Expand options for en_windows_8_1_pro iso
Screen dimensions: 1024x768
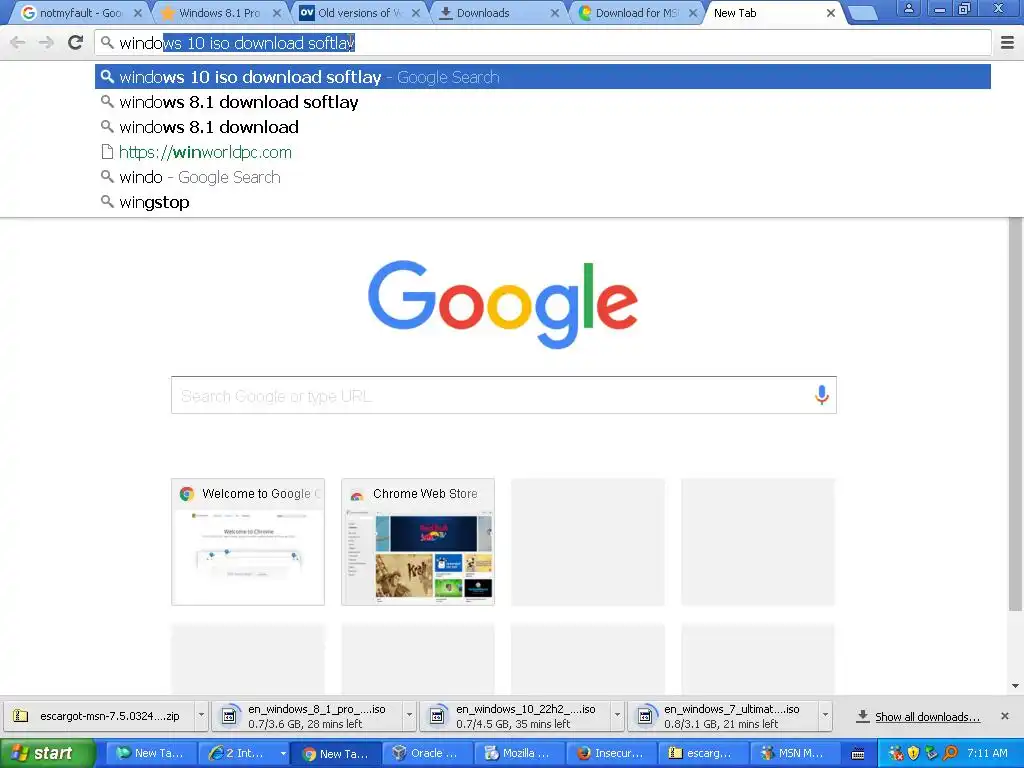coord(409,716)
